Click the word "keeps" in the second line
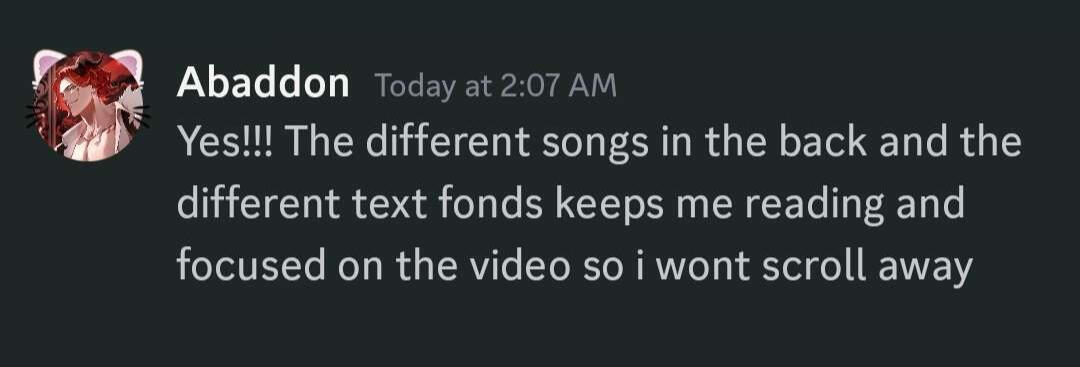 click(x=609, y=207)
